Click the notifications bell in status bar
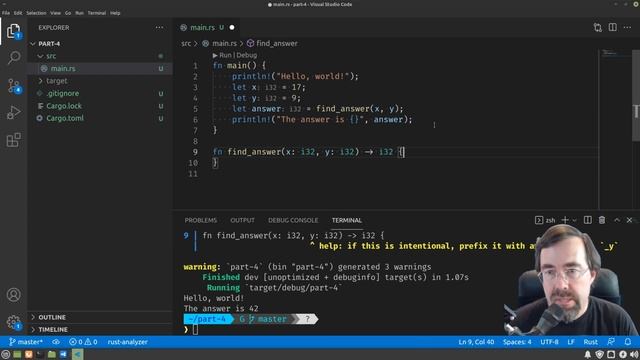The height and width of the screenshot is (360, 640). [x=628, y=342]
